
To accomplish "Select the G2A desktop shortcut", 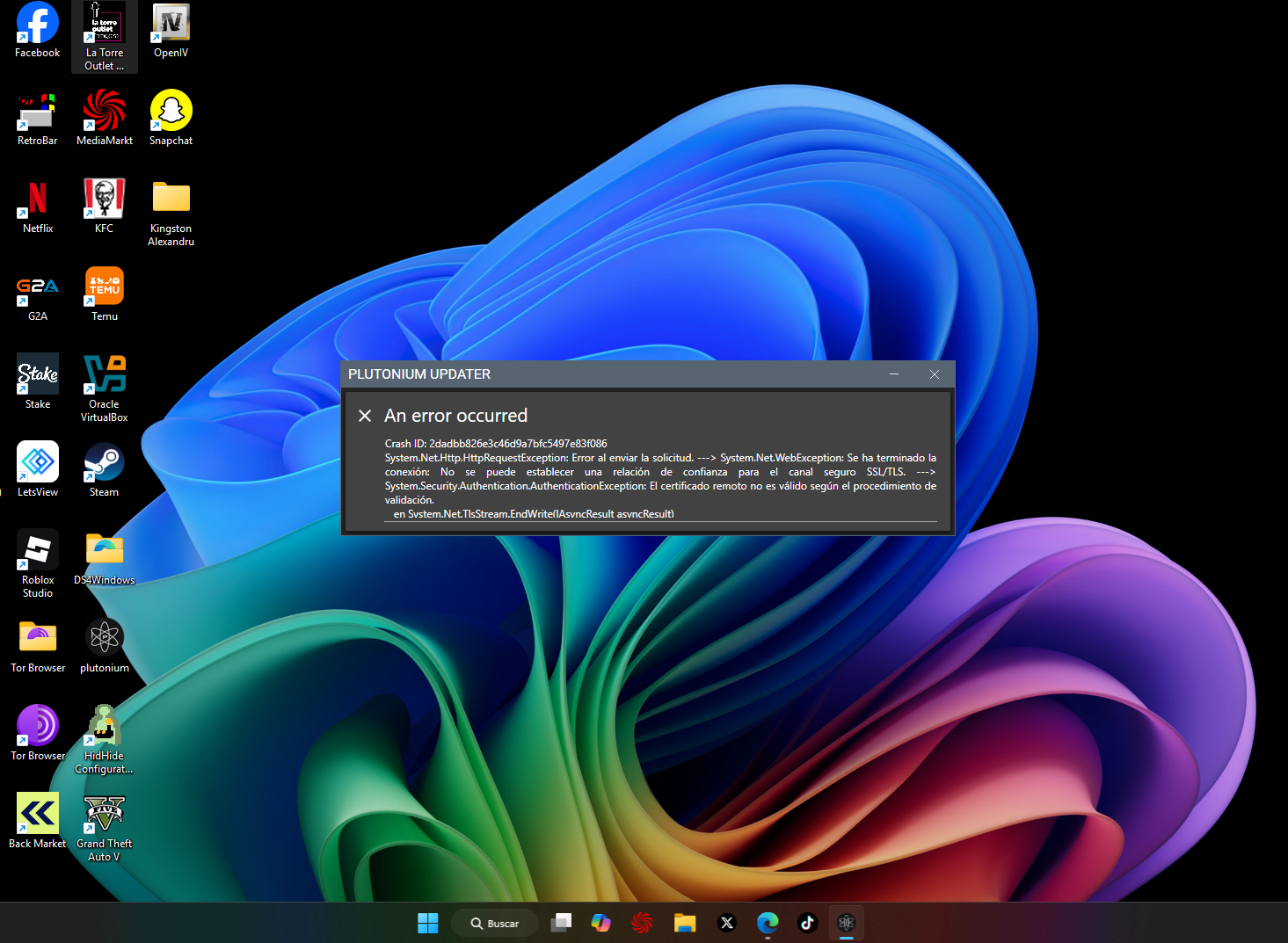I will [x=38, y=295].
